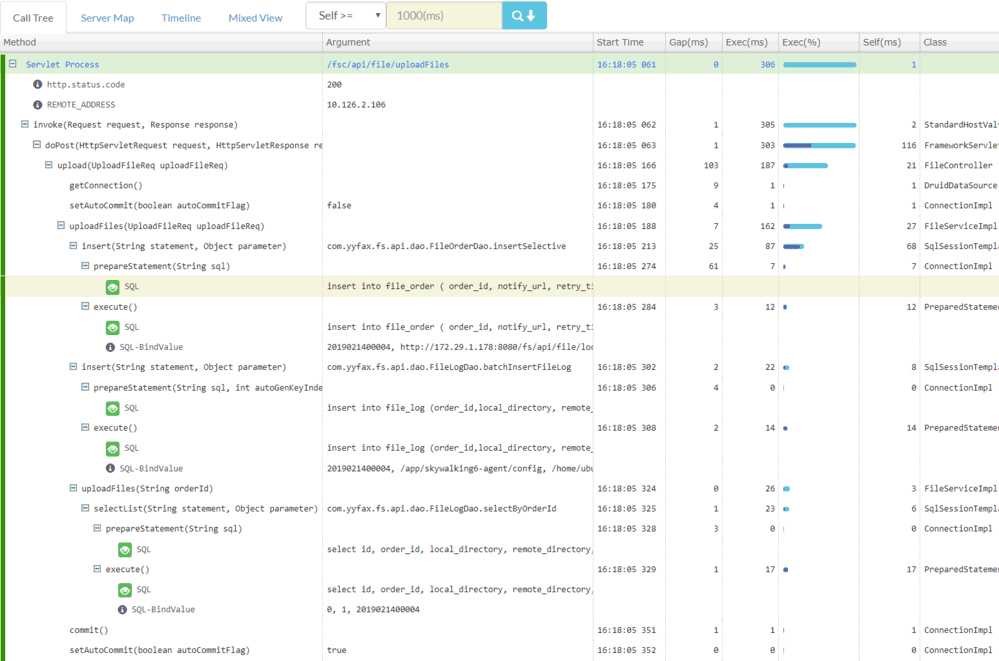Screen dimensions: 999x661
Task: Click SQL eye icon under FileOrderDao execute()
Action: coord(113,327)
